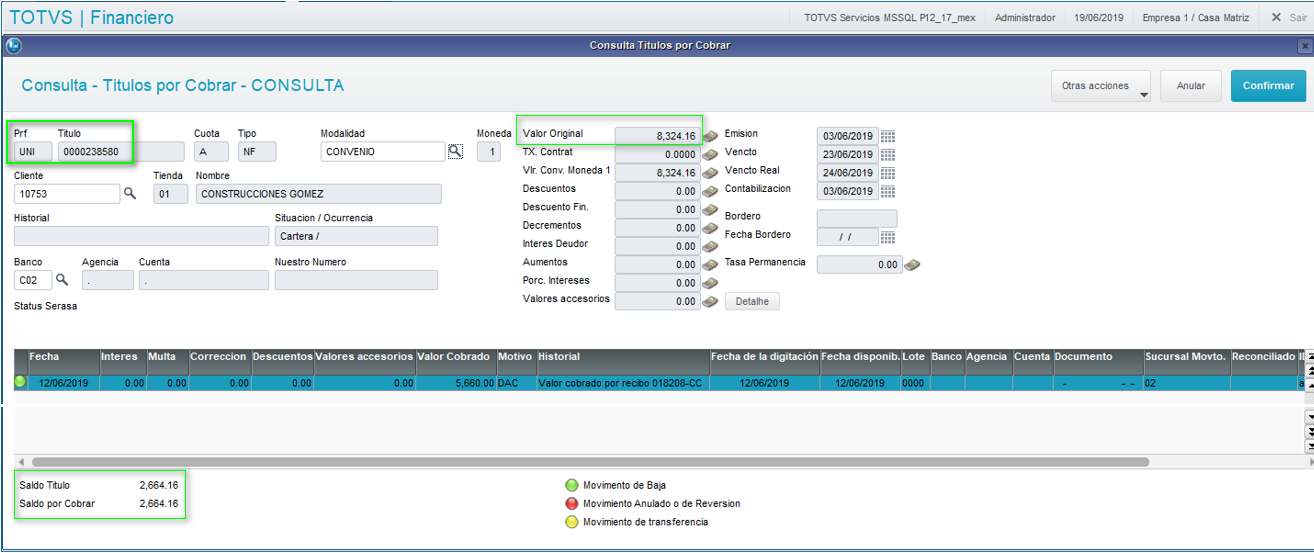
Task: Click the calculator icon beside Descuentos
Action: point(710,191)
